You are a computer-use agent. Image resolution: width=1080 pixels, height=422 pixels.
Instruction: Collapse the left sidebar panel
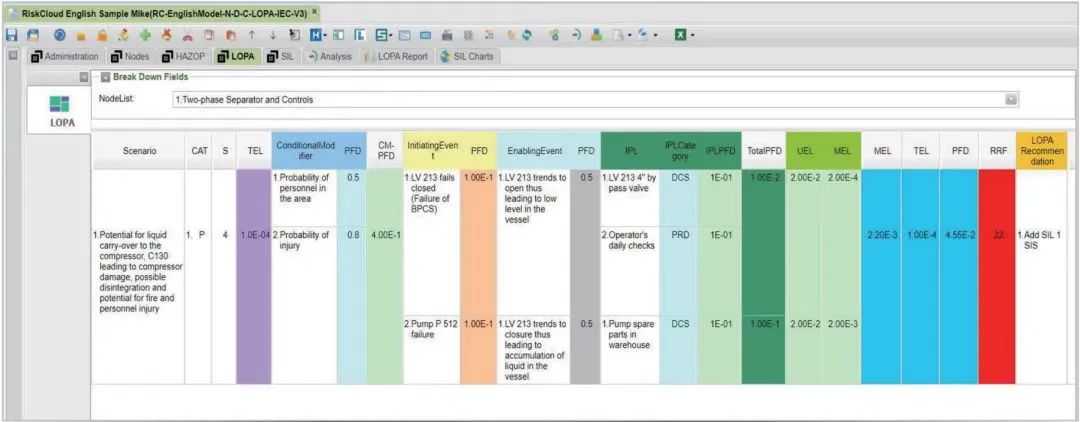pos(84,77)
